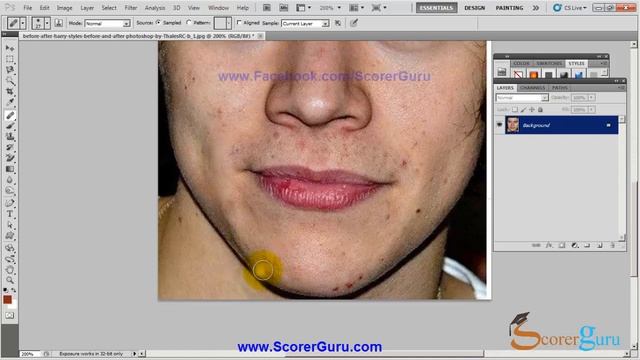640x360 pixels.
Task: Select the Zoom tool in toolbox
Action: click(x=10, y=280)
